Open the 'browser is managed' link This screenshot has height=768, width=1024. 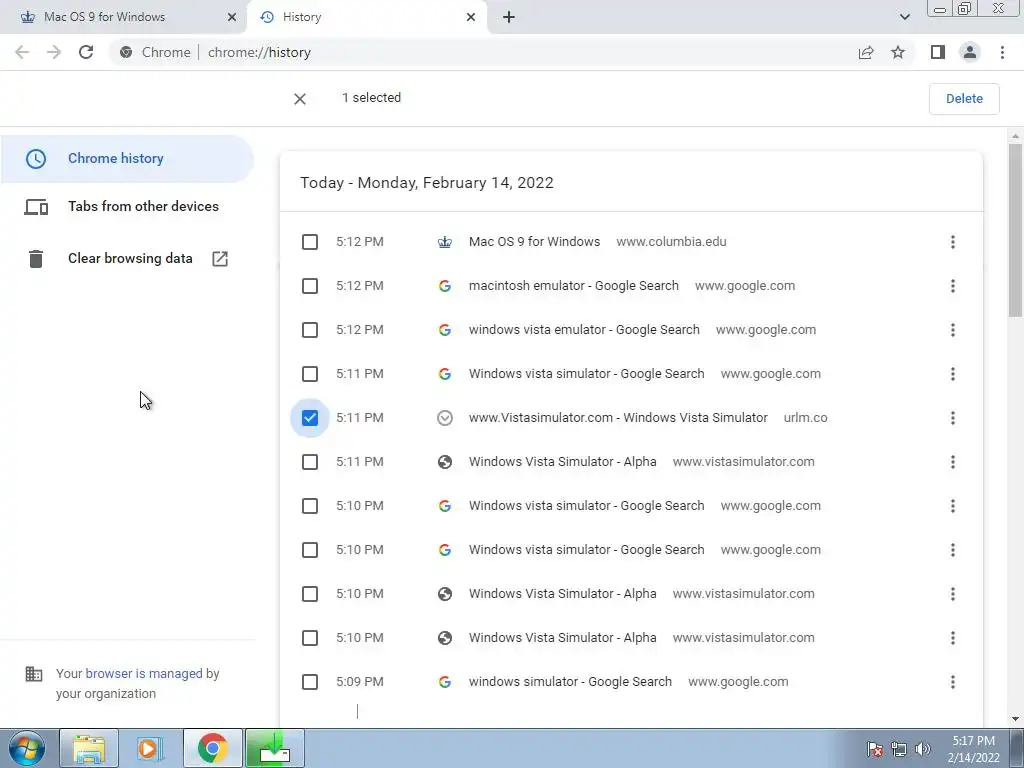[x=144, y=674]
